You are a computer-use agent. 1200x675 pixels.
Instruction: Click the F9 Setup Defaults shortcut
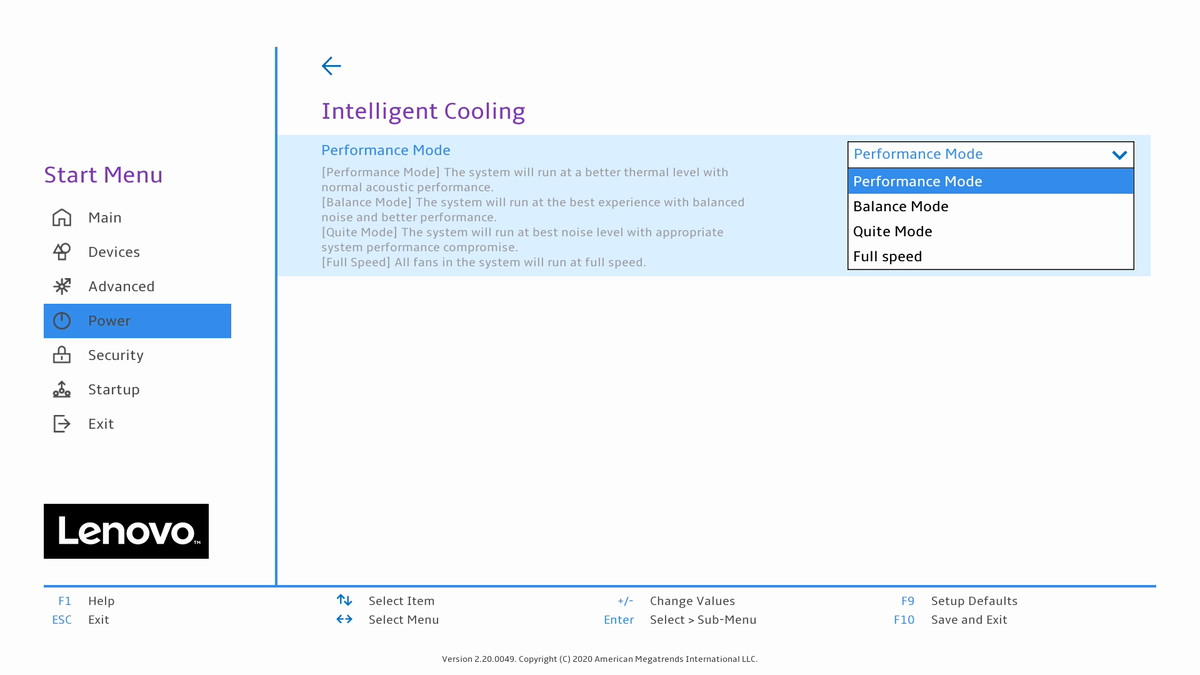959,601
